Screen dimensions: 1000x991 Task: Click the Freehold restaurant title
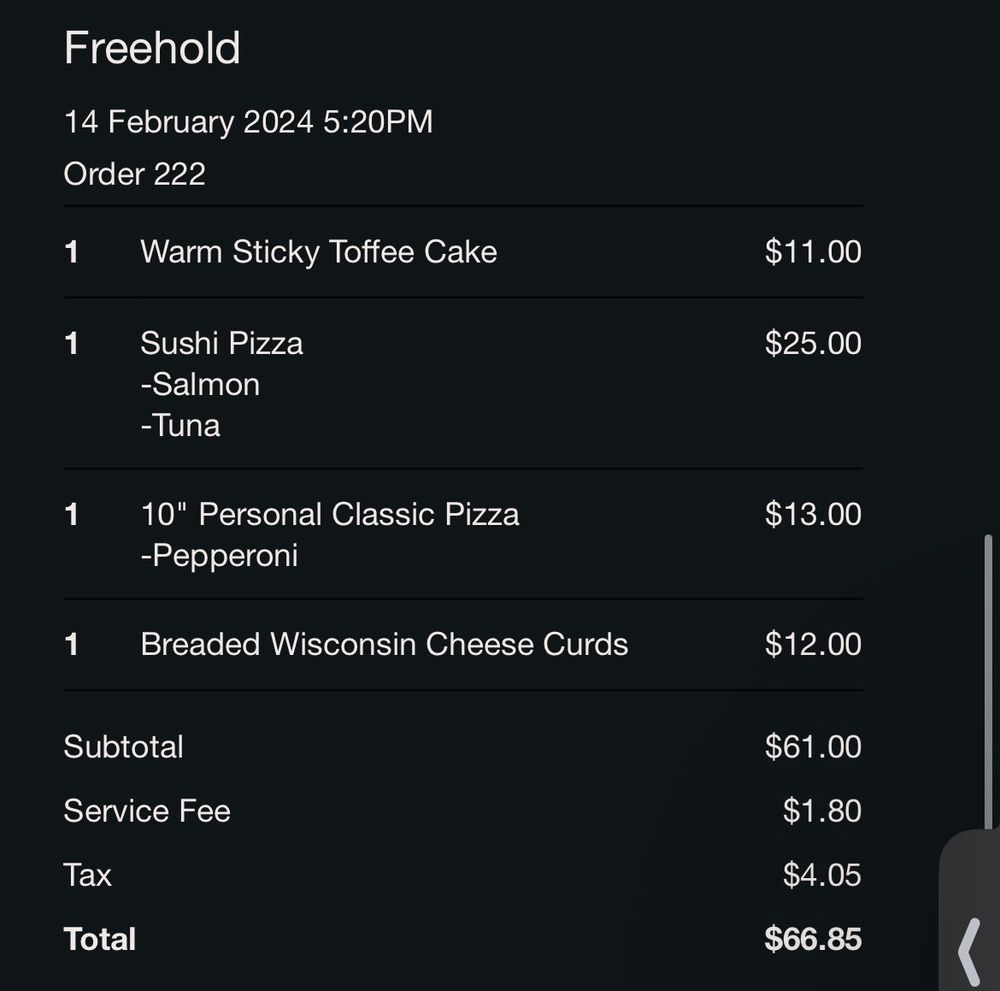[x=152, y=48]
